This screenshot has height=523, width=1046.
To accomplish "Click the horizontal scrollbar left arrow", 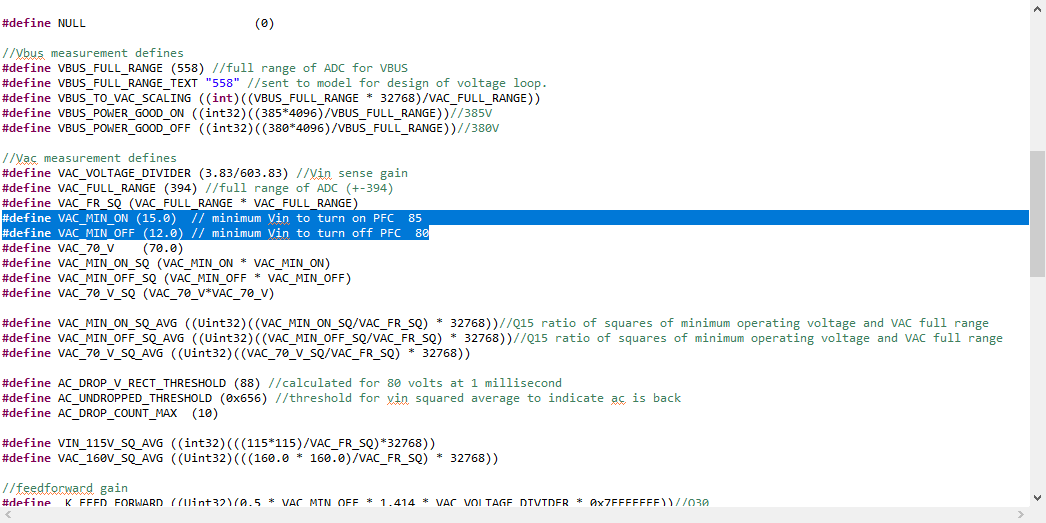I will pos(7,514).
